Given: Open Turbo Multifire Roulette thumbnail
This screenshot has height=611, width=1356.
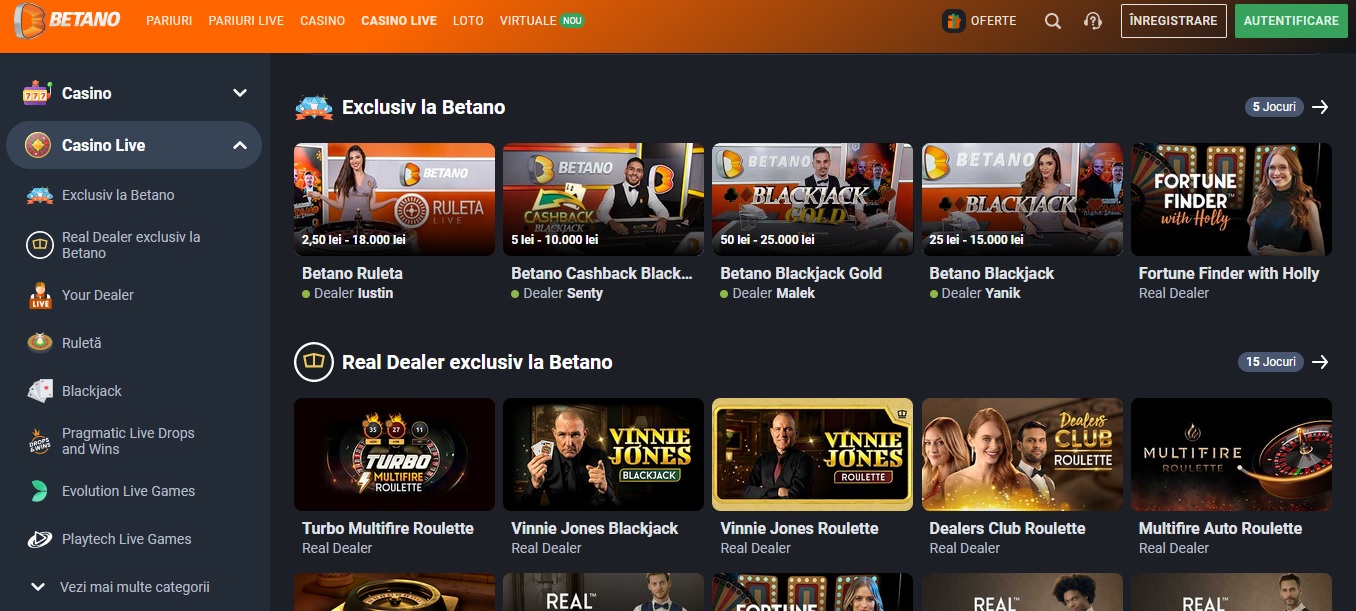Looking at the screenshot, I should pyautogui.click(x=394, y=454).
